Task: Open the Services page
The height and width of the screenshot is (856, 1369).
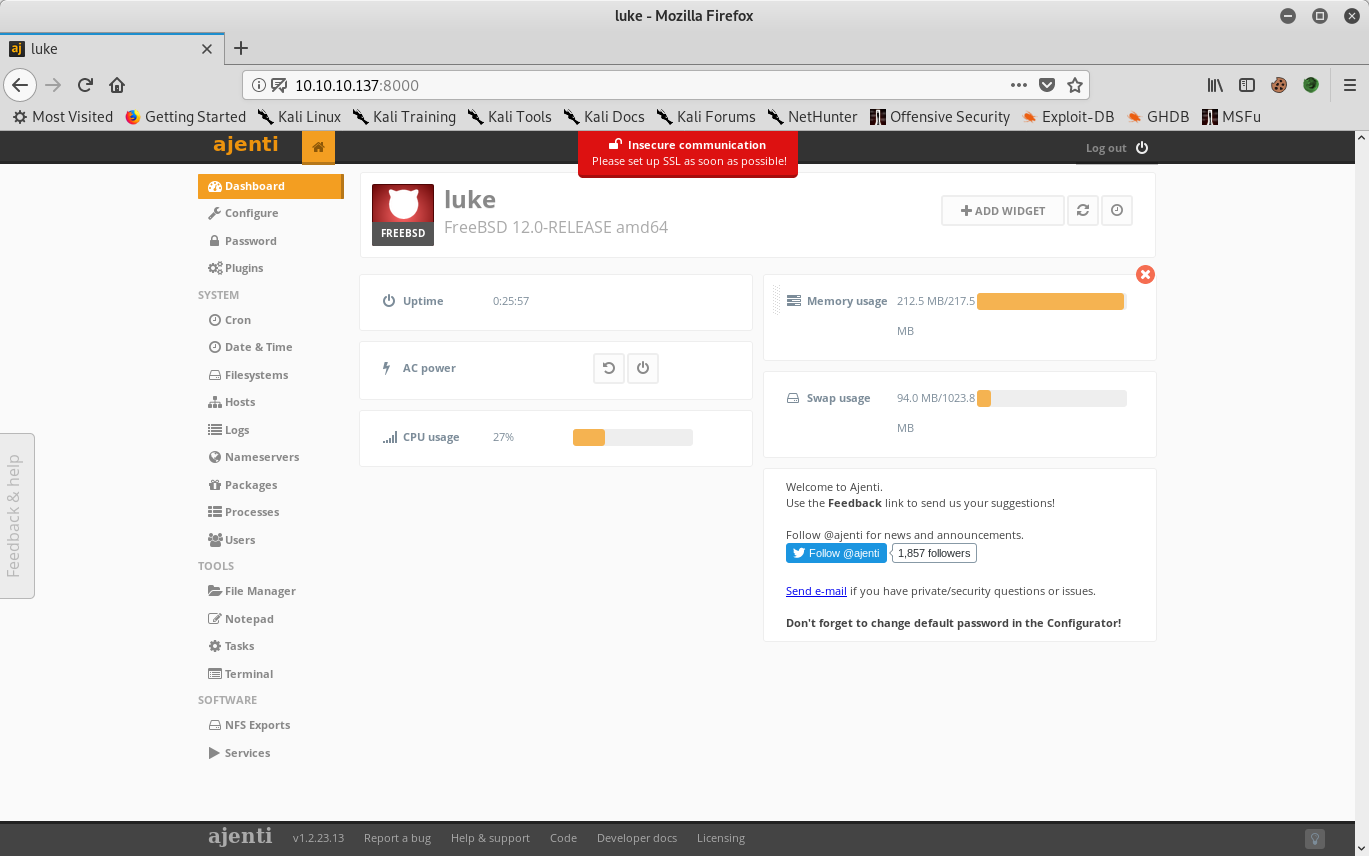Action: (x=239, y=753)
